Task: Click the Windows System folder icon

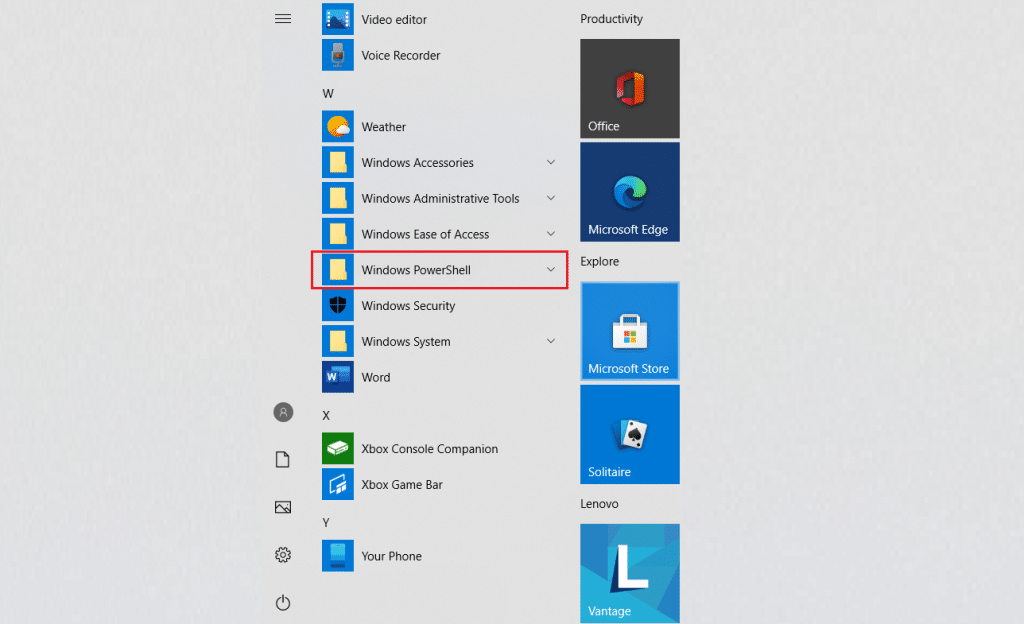Action: pos(338,341)
